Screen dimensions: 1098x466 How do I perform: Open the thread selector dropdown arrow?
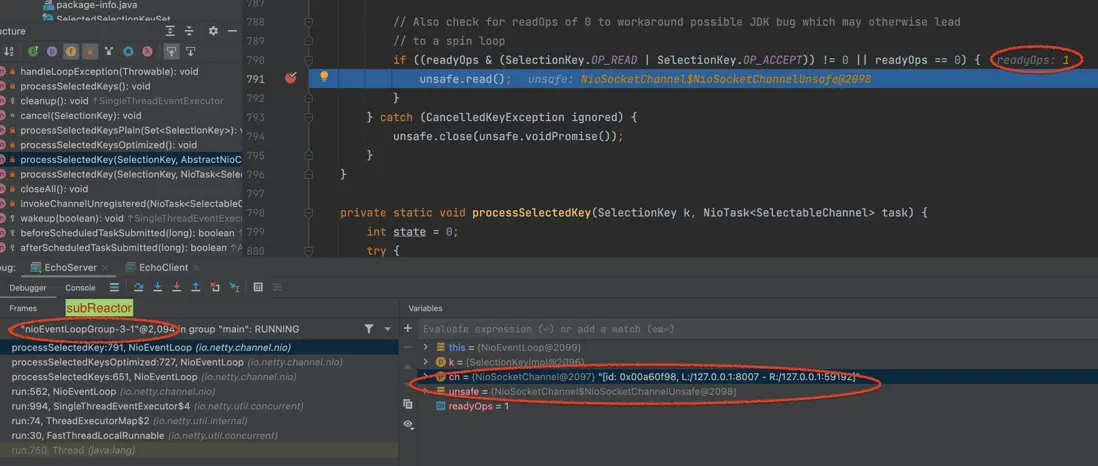coord(387,329)
